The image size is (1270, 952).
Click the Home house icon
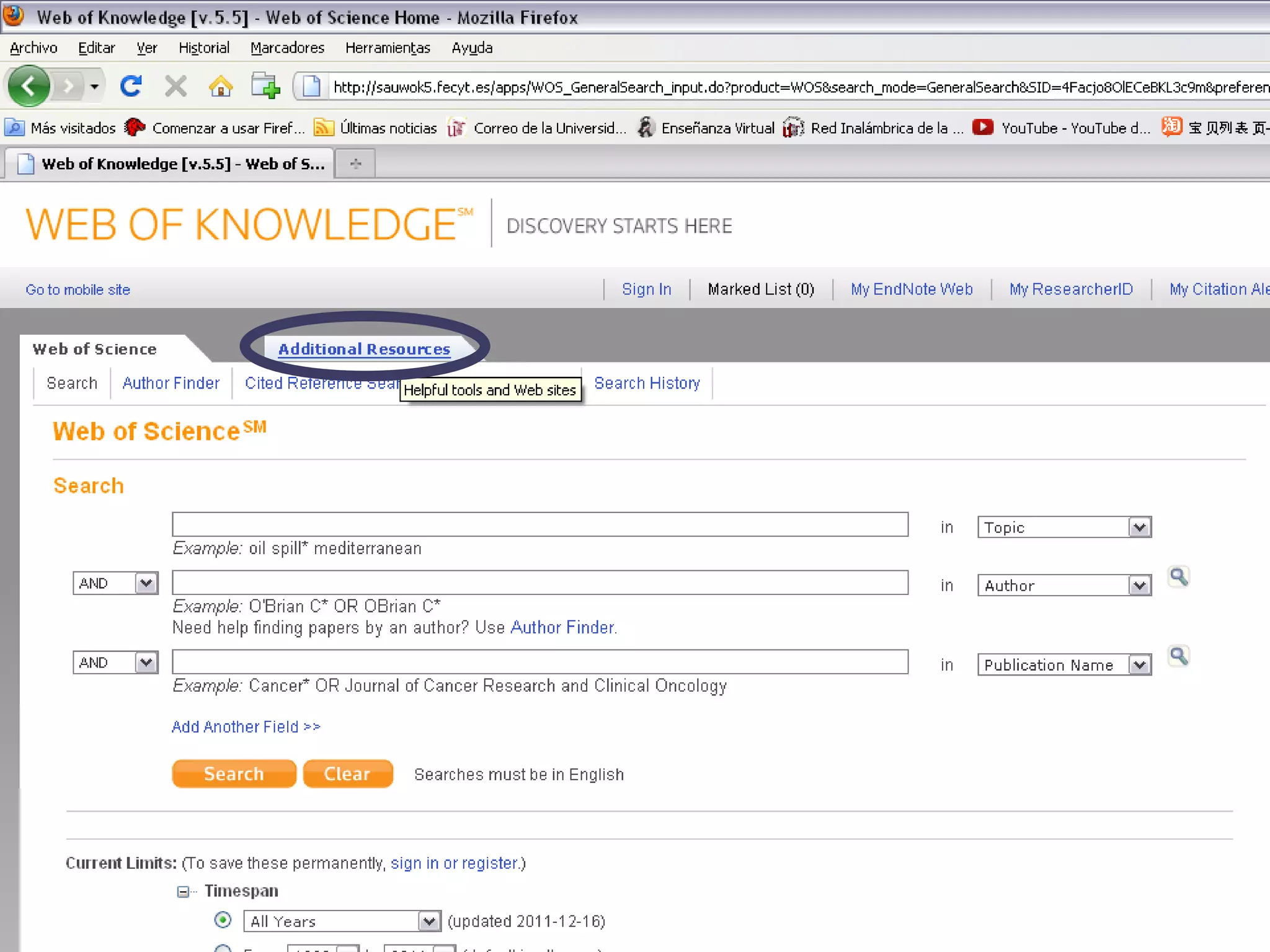(x=220, y=86)
